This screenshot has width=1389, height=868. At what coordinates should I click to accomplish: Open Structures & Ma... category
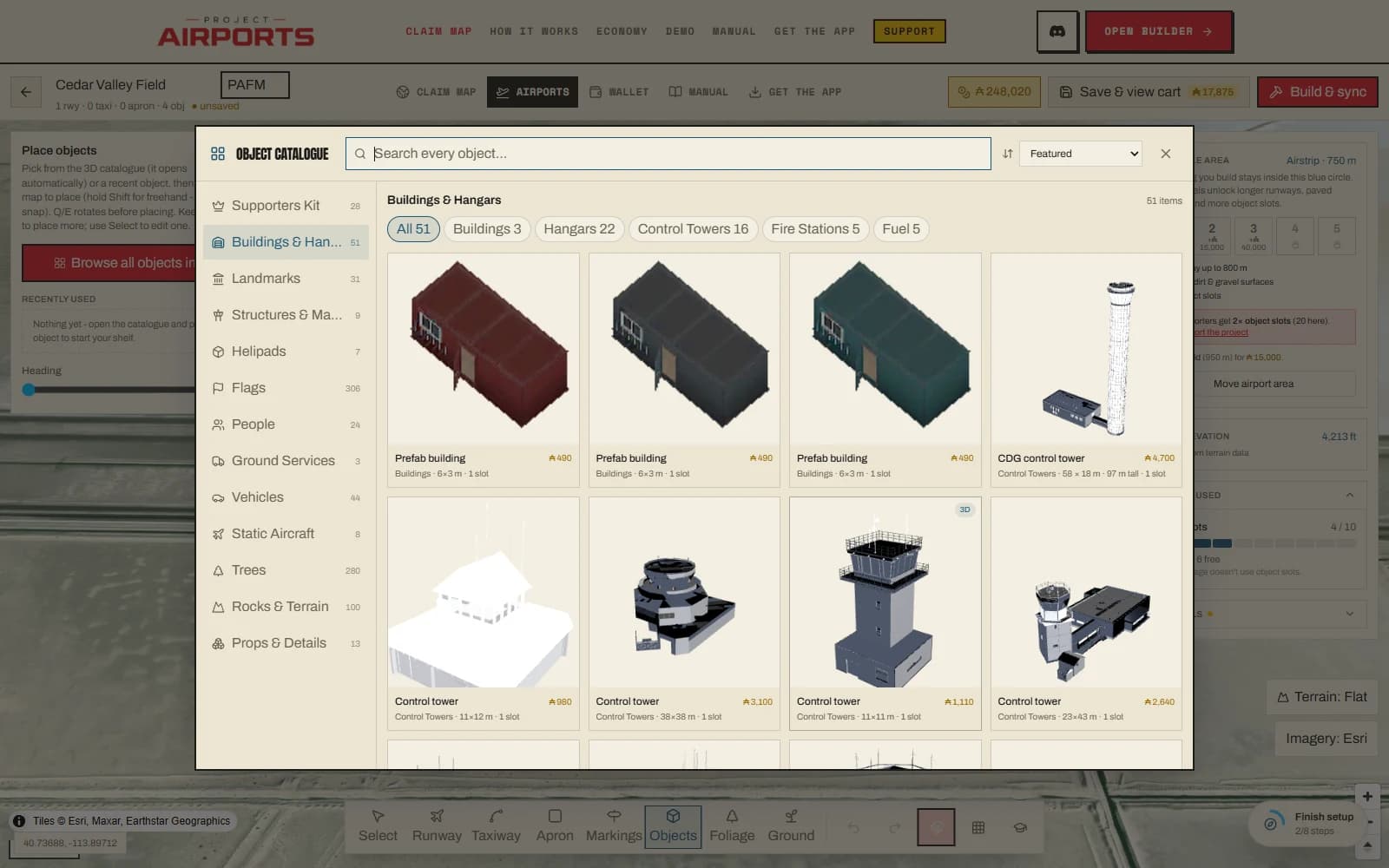coord(286,315)
